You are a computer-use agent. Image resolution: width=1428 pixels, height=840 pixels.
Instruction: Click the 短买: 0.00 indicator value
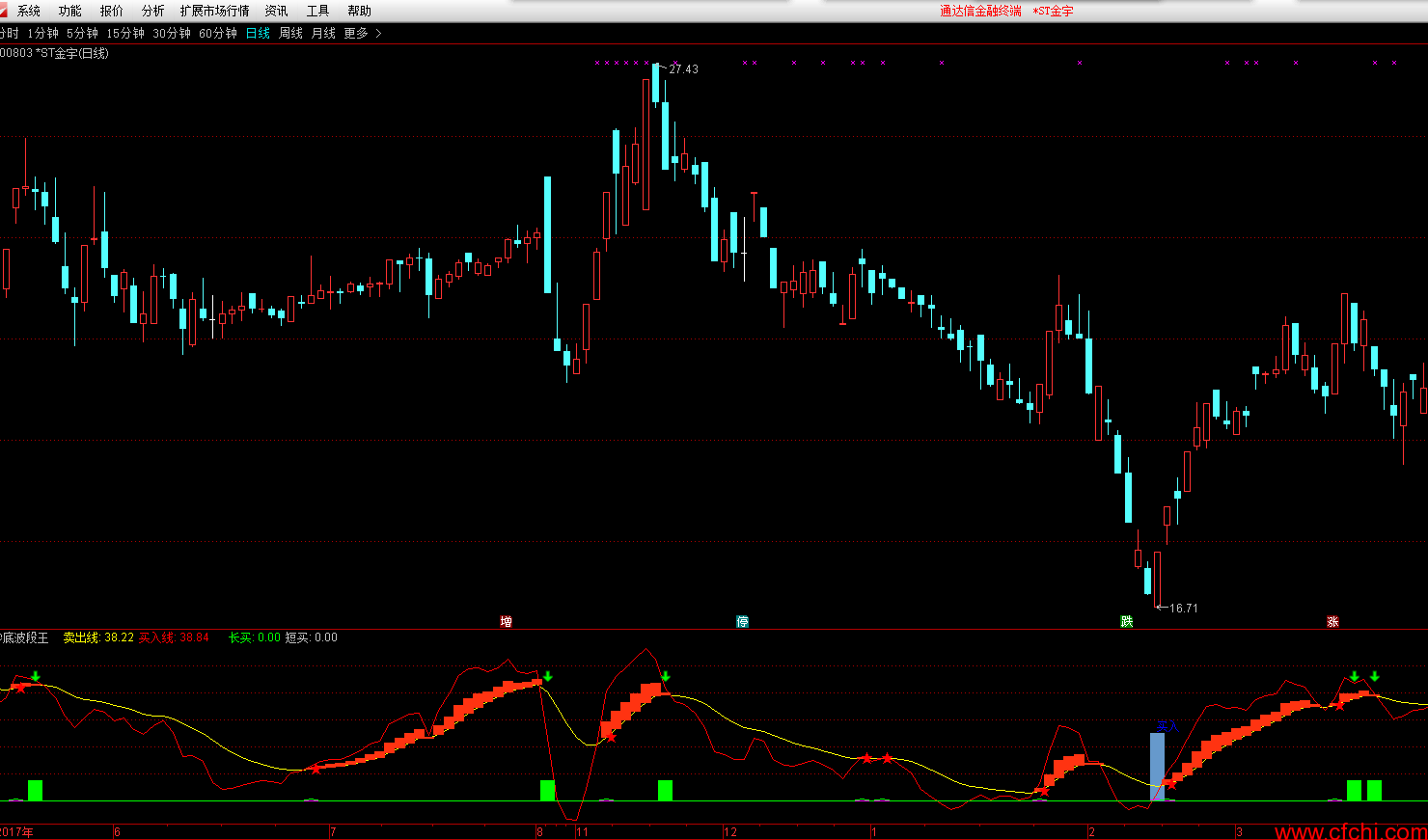tap(312, 637)
